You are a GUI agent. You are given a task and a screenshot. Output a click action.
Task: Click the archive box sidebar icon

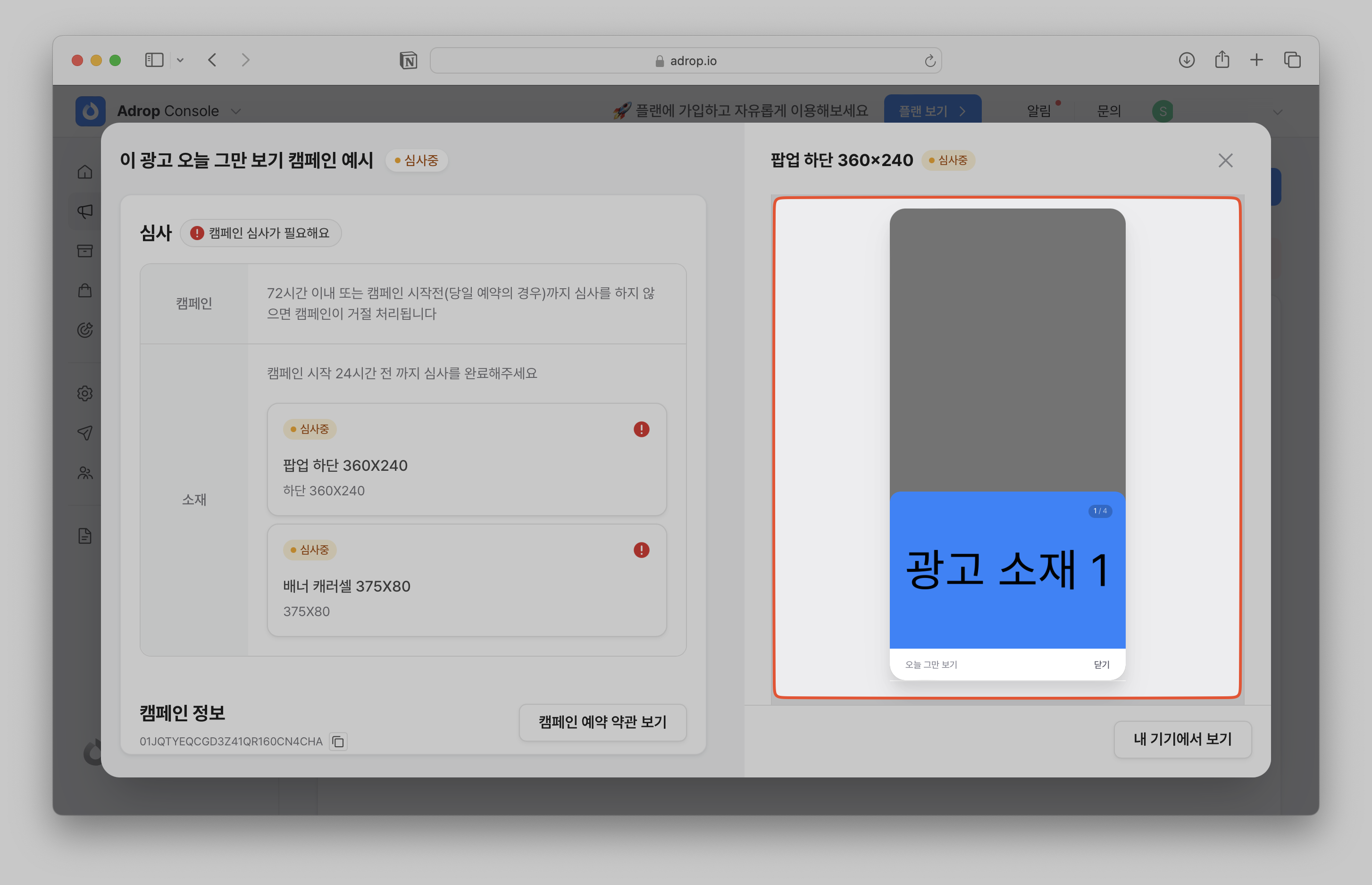point(85,251)
